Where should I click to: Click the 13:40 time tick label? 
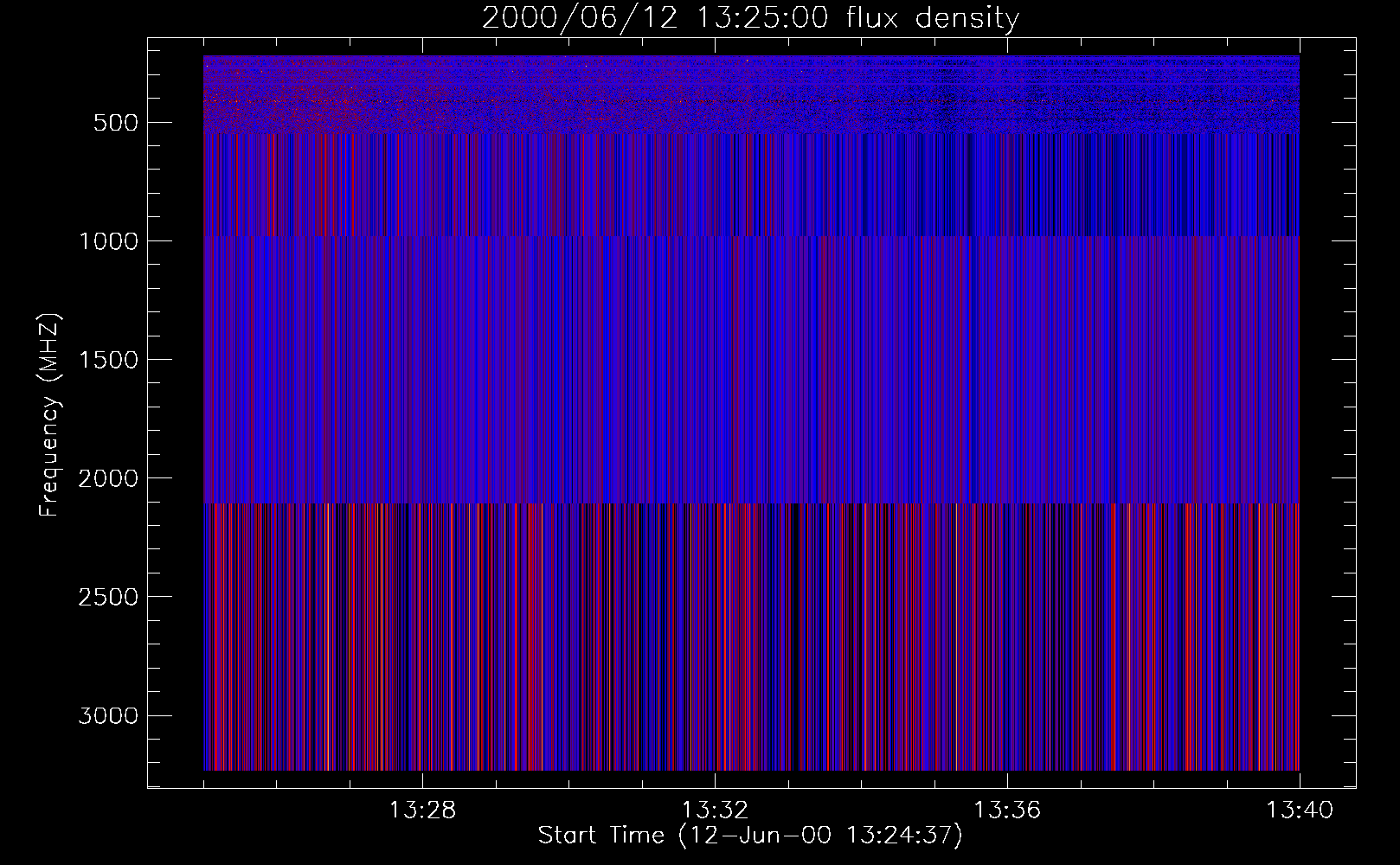point(1300,811)
